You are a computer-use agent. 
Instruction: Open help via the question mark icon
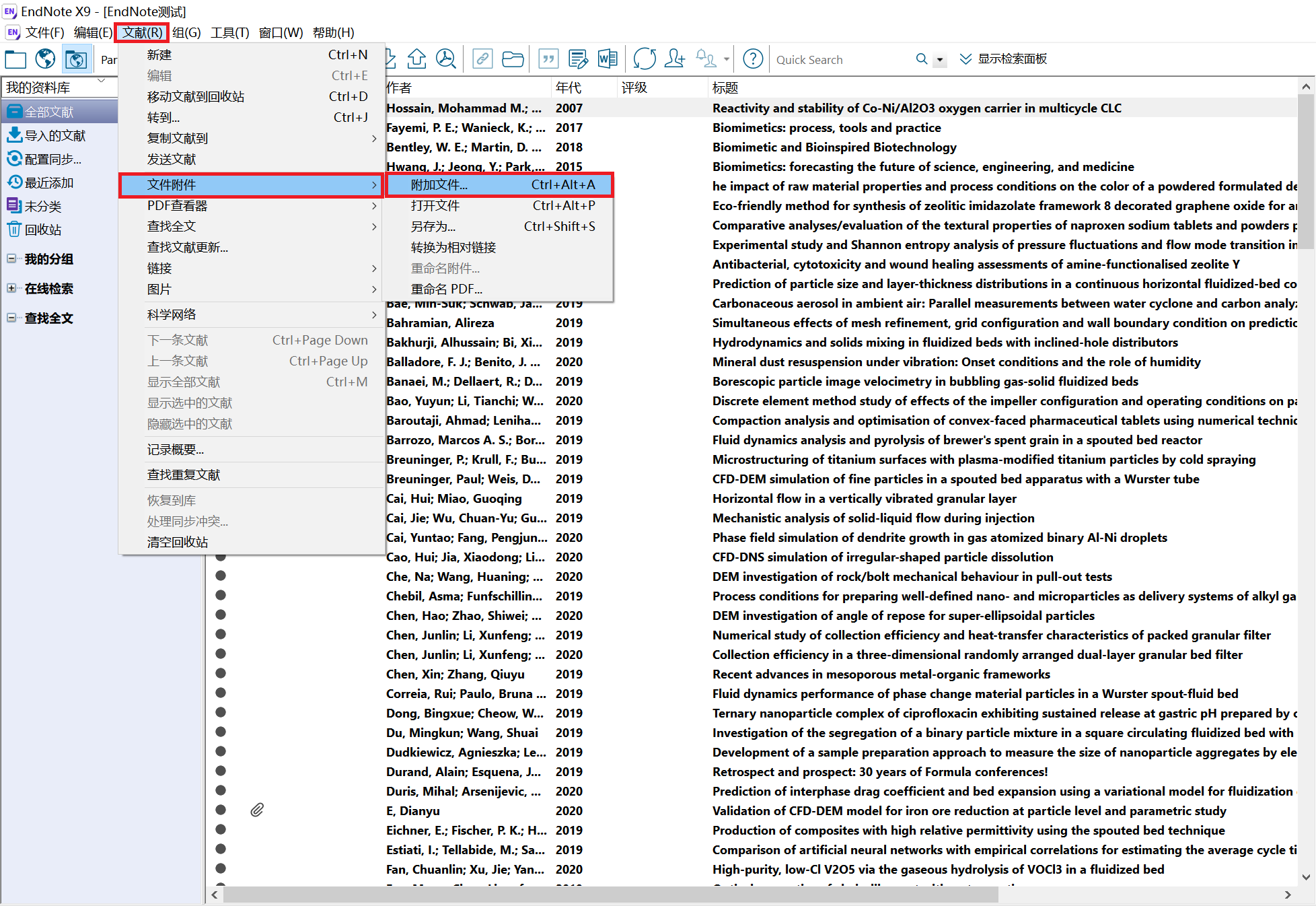[x=753, y=59]
